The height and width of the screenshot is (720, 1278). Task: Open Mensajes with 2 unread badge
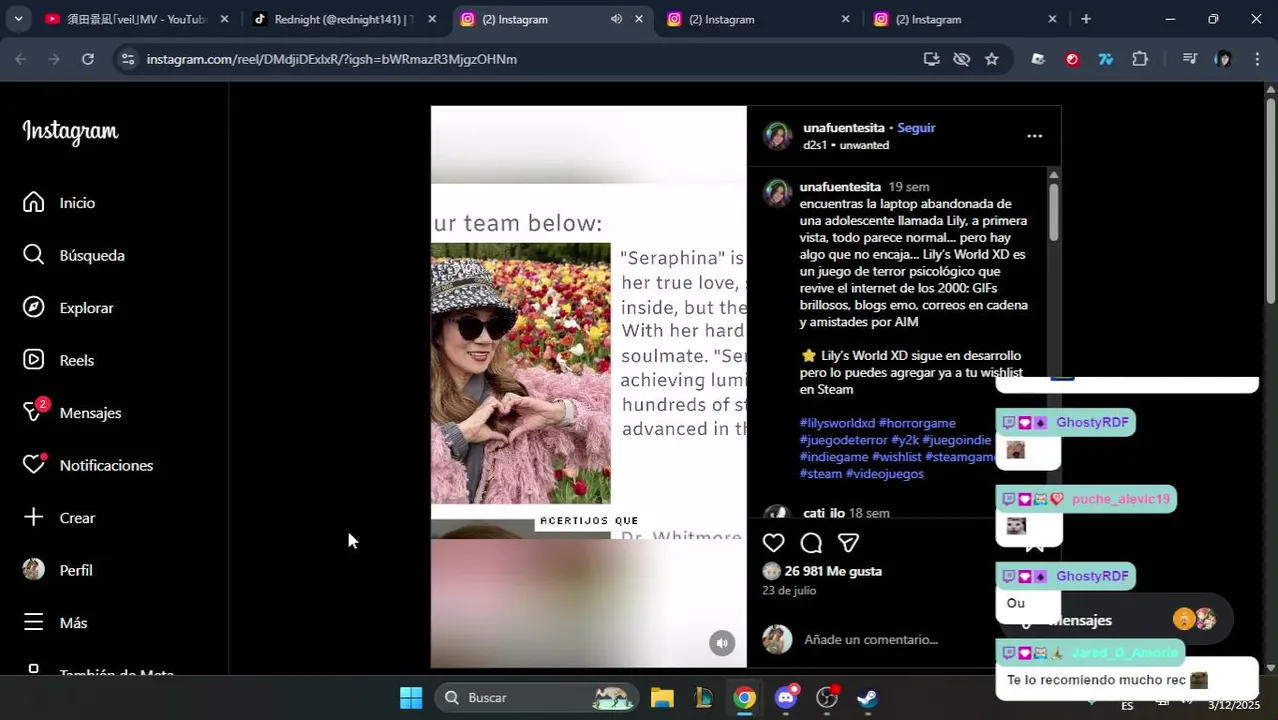[x=34, y=412]
